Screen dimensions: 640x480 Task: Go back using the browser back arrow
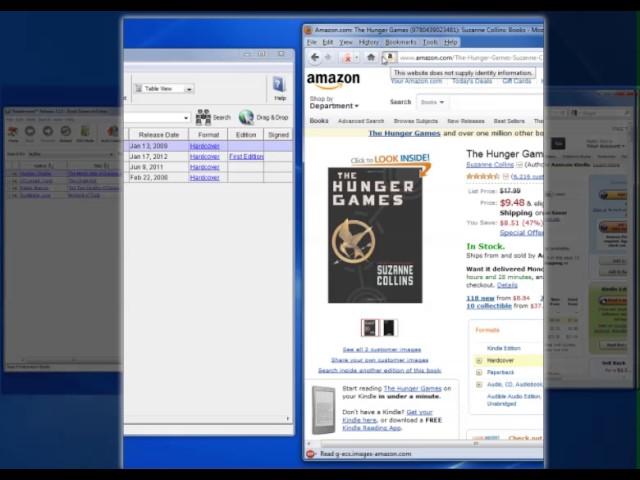315,58
